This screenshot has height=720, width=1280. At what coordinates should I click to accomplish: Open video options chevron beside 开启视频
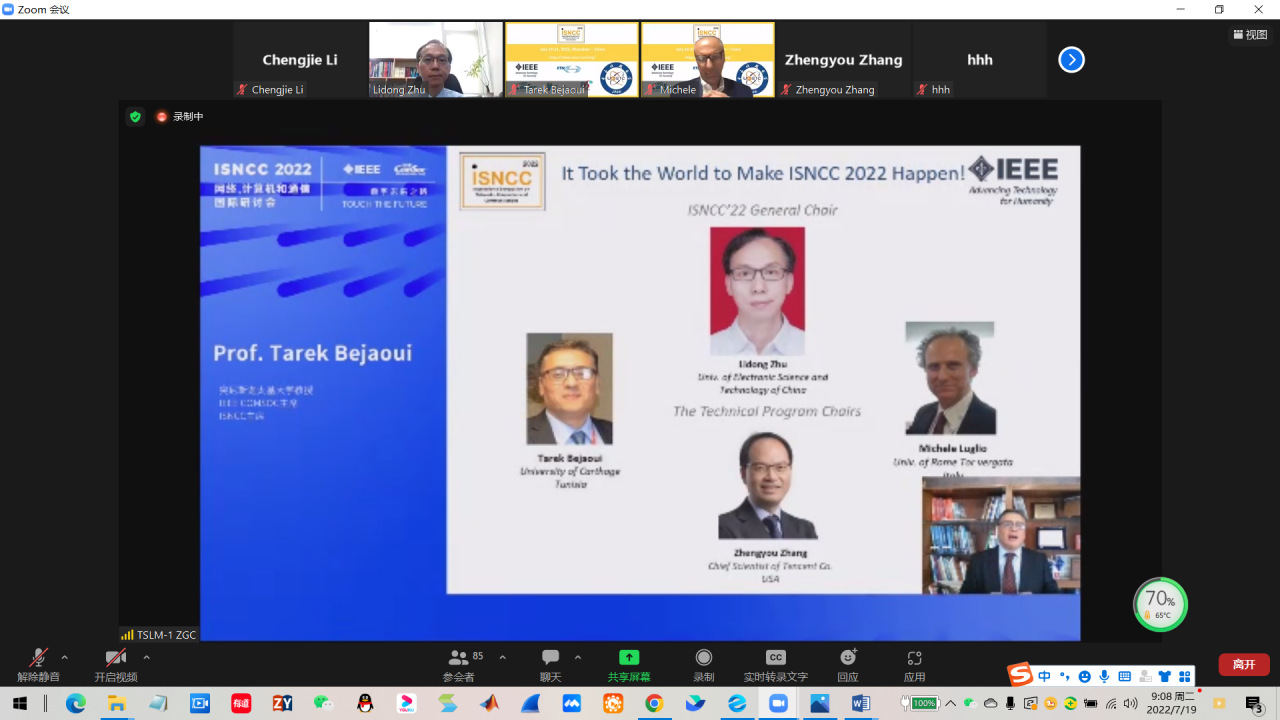click(x=146, y=657)
